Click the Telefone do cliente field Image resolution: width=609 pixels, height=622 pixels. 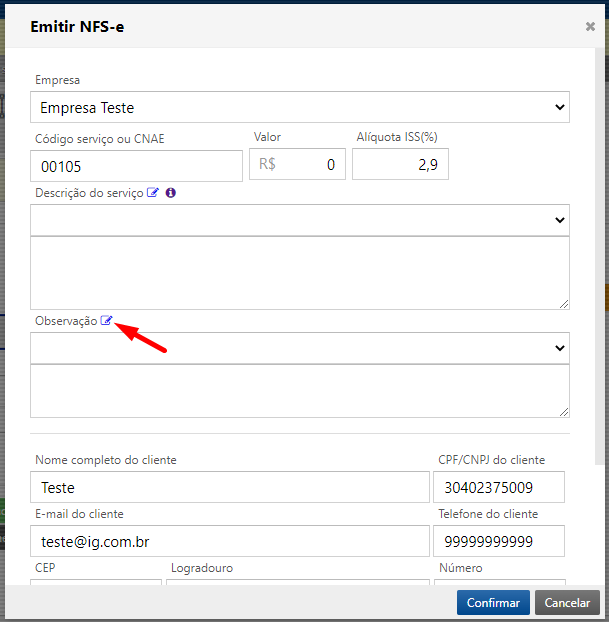pyautogui.click(x=499, y=541)
